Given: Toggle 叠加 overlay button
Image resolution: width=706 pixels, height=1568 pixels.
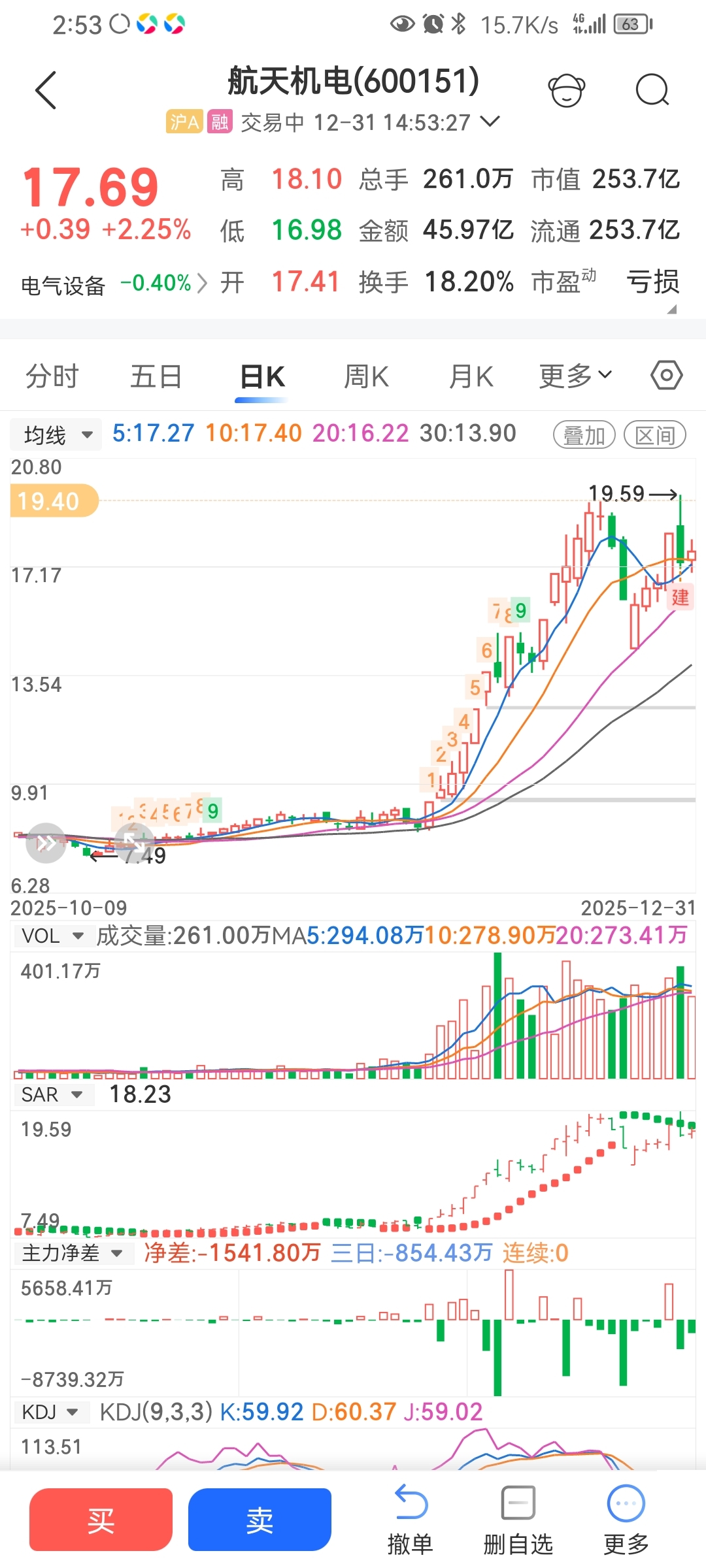Looking at the screenshot, I should 584,434.
